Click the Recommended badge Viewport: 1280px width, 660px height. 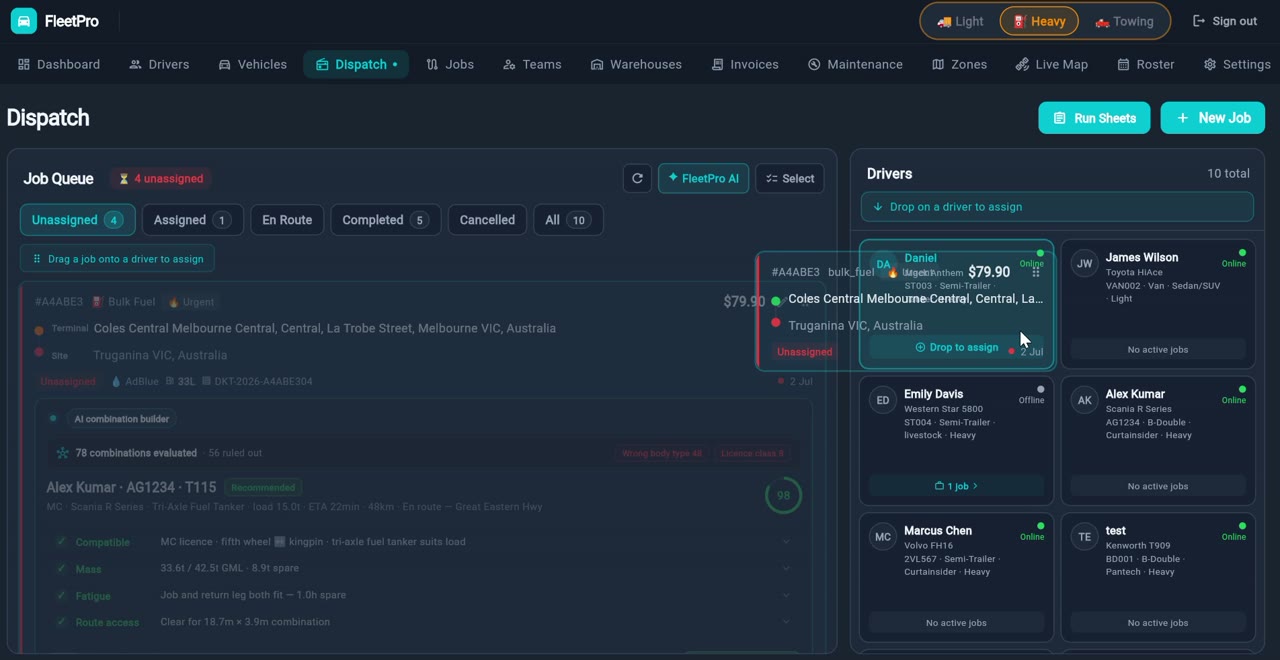pyautogui.click(x=263, y=487)
